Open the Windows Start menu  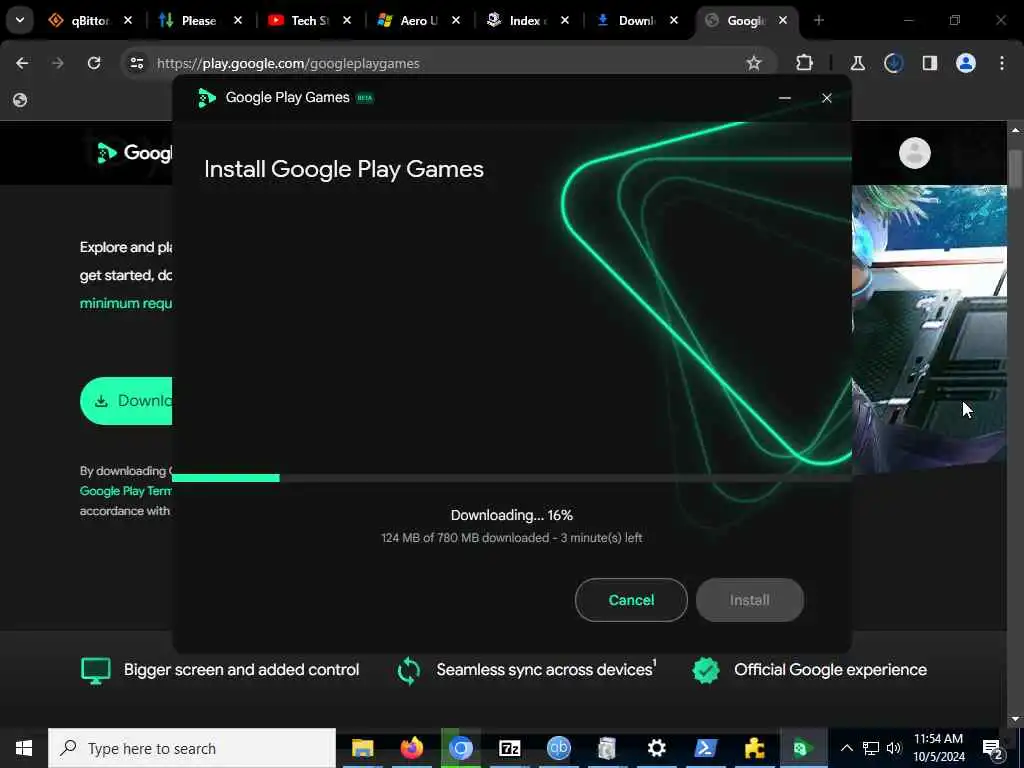[x=24, y=748]
